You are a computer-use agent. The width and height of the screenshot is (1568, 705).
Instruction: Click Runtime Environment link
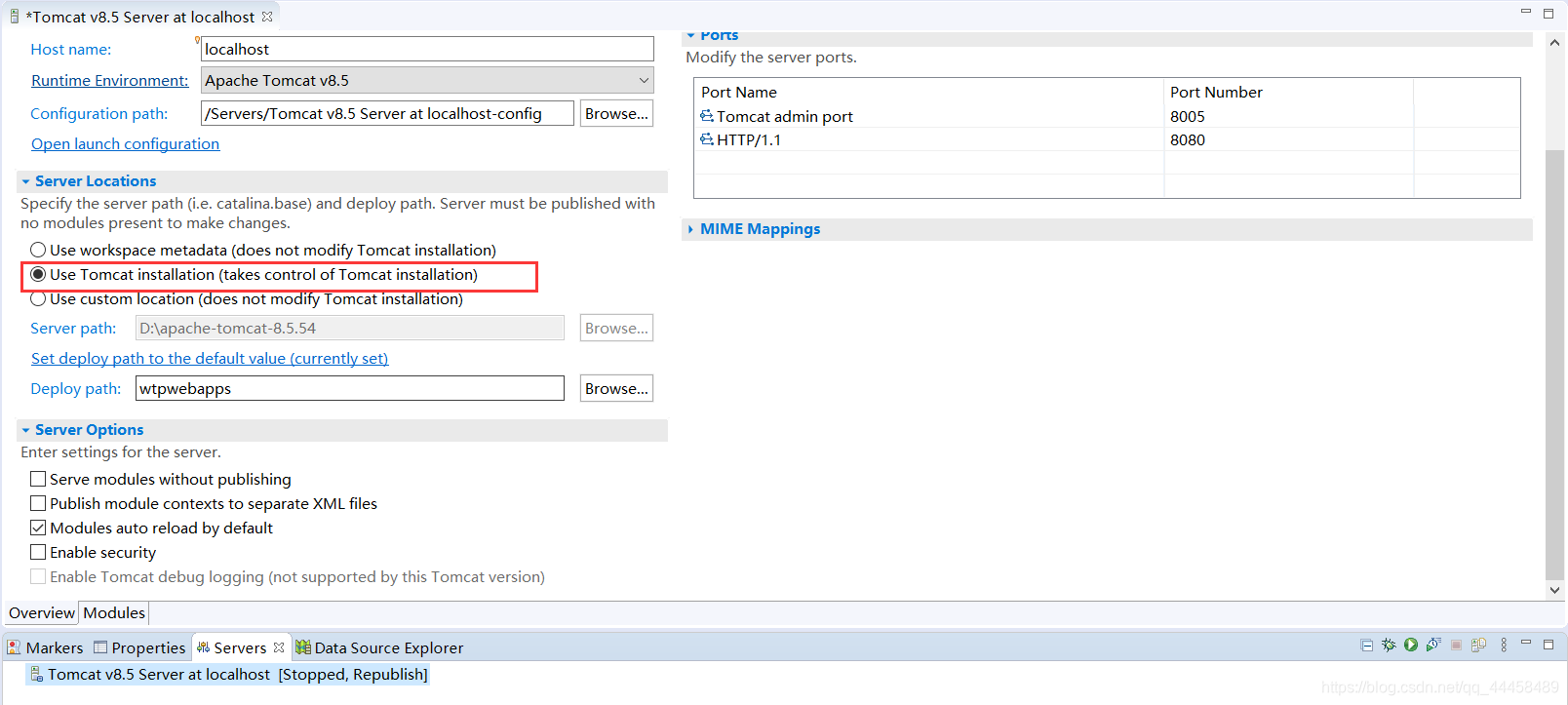coord(109,80)
